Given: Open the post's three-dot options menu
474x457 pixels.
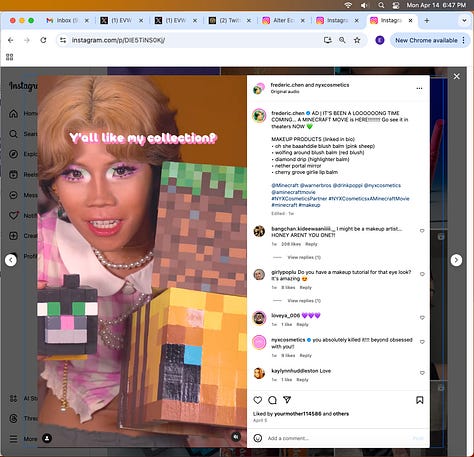Looking at the screenshot, I should [x=419, y=88].
